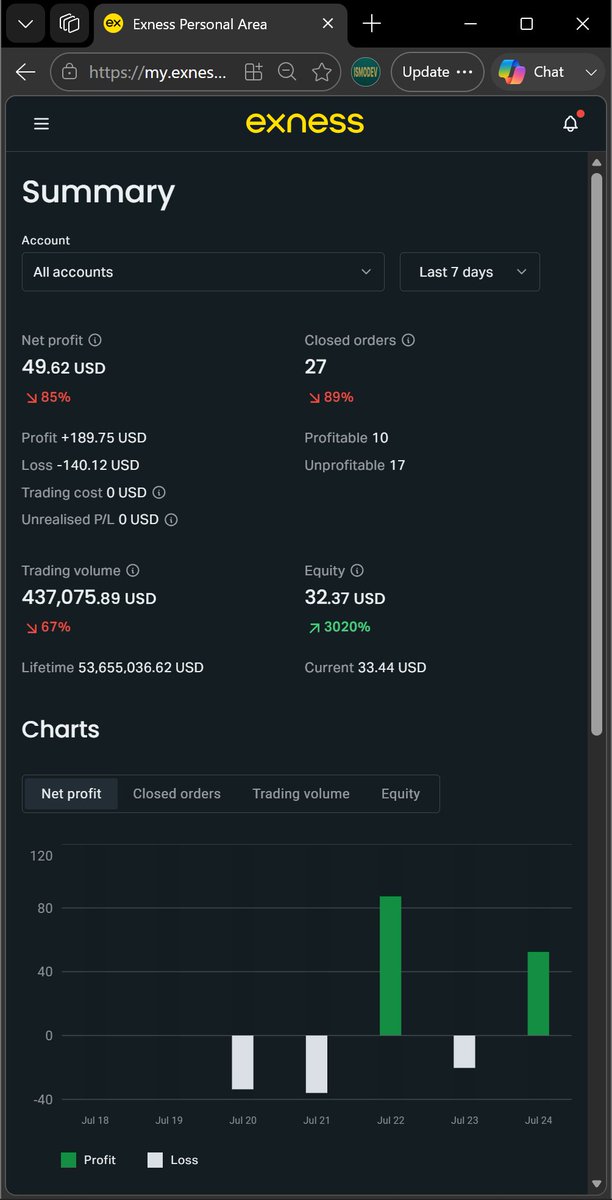The width and height of the screenshot is (612, 1200).
Task: Click the zoom out magnifier icon
Action: [x=287, y=72]
